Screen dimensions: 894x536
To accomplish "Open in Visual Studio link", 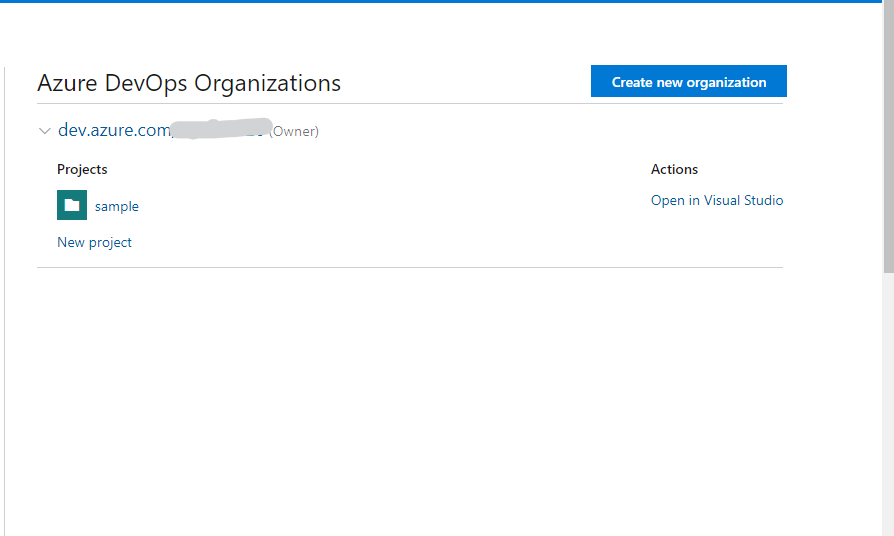I will pyautogui.click(x=716, y=200).
